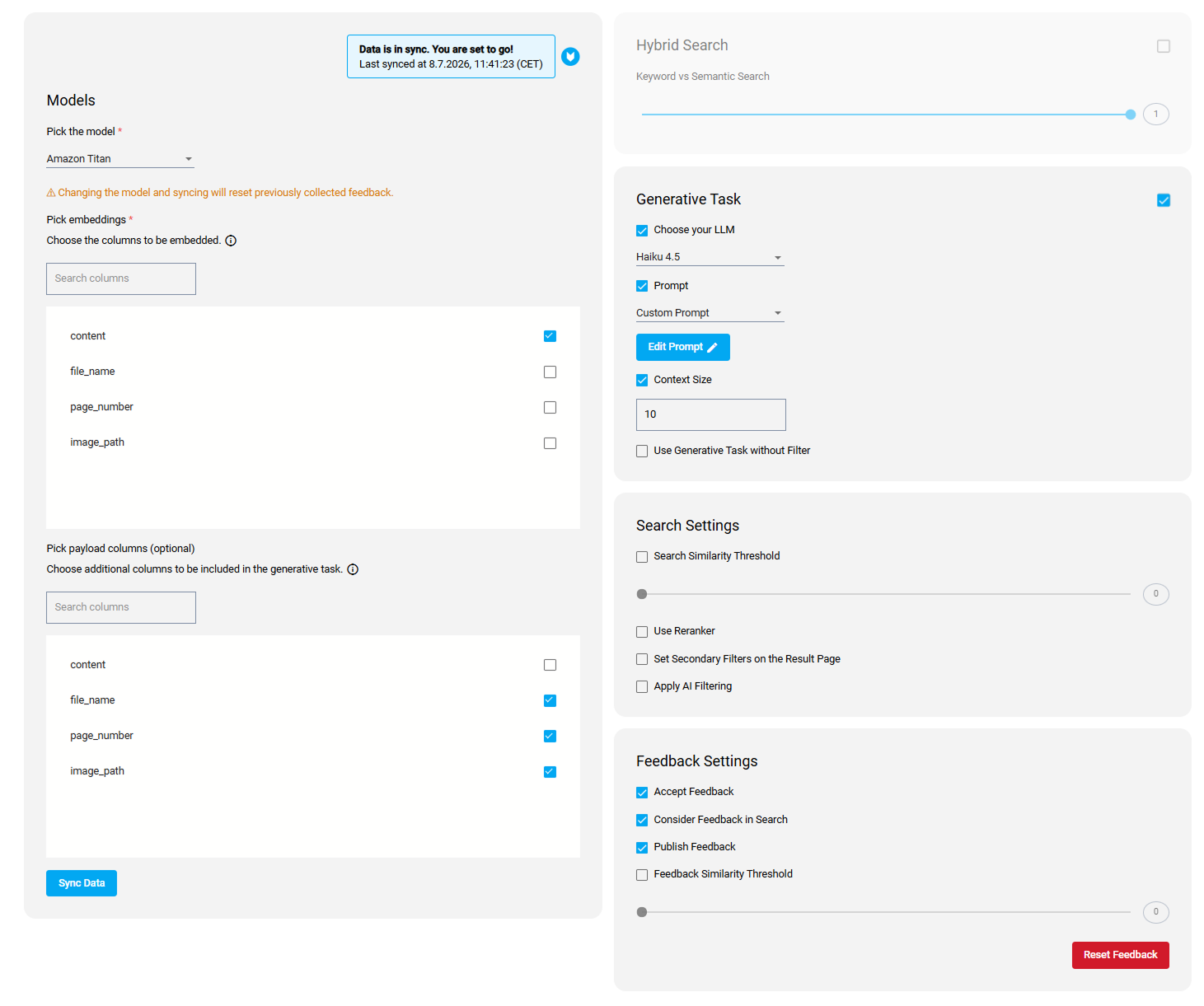Click the red Reset Feedback button
The height and width of the screenshot is (1006, 1204).
click(x=1120, y=955)
